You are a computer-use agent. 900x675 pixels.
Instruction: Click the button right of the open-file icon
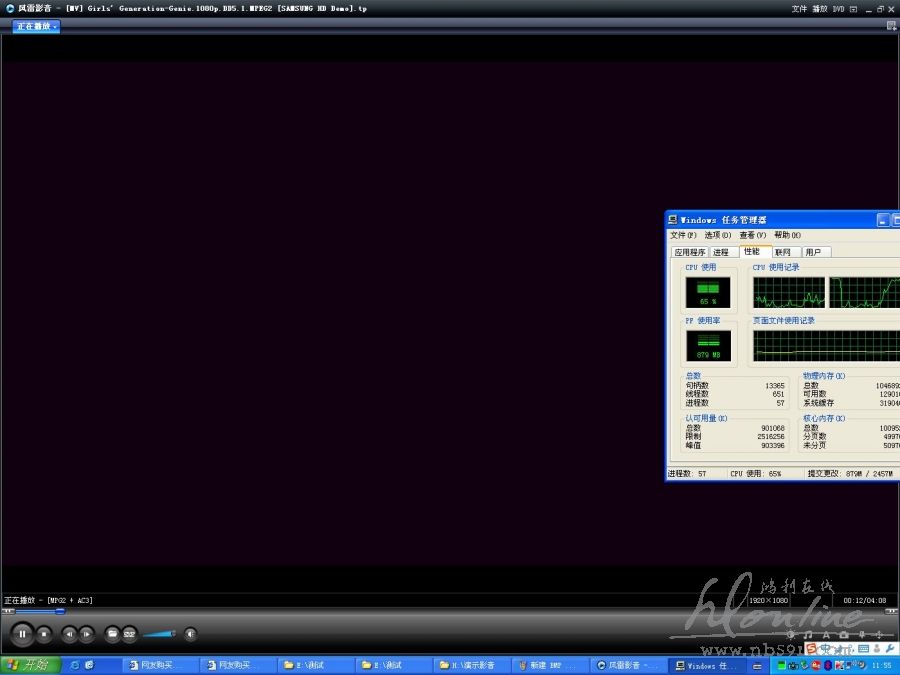pyautogui.click(x=129, y=633)
